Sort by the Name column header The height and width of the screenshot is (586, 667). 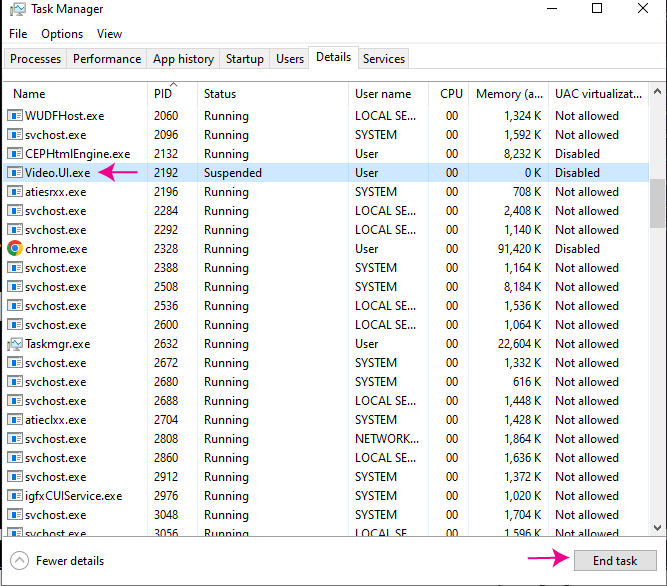coord(75,94)
